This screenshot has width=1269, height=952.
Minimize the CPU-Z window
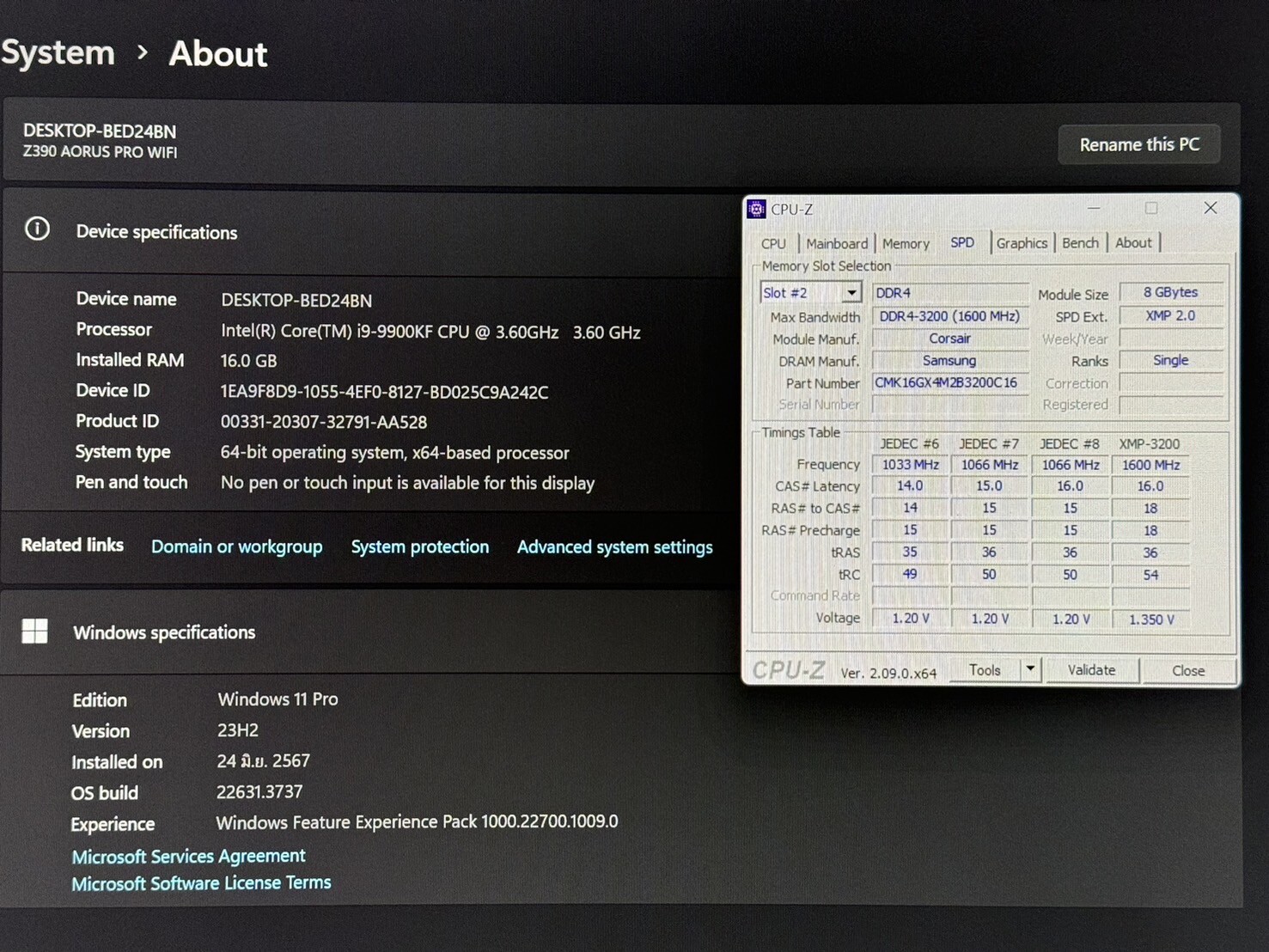point(1094,208)
